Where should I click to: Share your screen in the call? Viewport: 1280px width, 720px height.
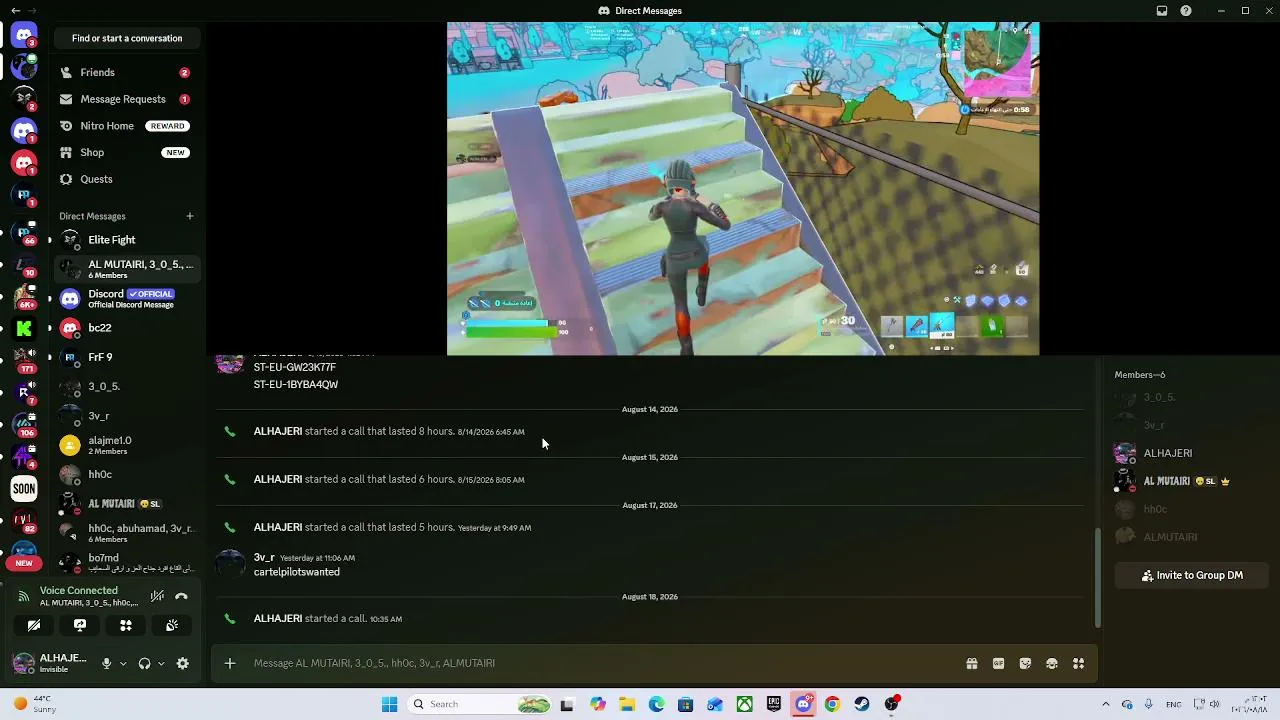coord(80,625)
